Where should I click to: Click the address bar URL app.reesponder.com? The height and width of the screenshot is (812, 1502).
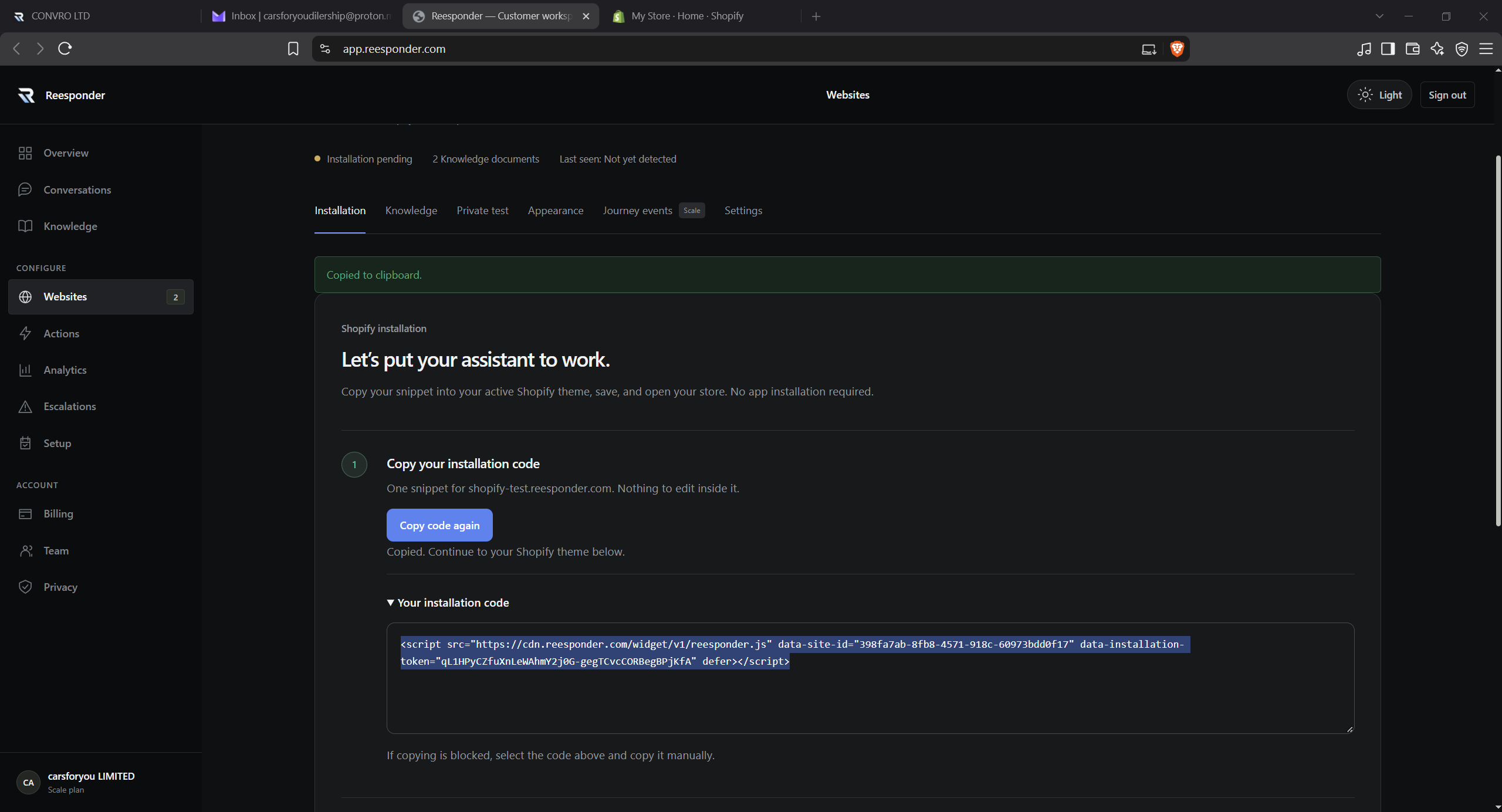[394, 49]
